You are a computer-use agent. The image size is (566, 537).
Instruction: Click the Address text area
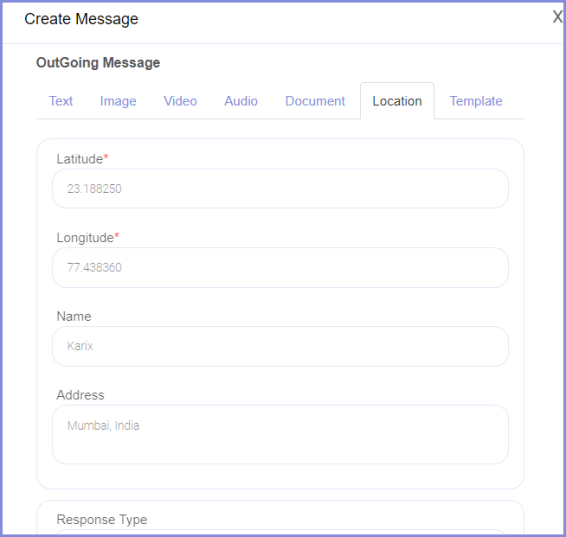tap(280, 435)
